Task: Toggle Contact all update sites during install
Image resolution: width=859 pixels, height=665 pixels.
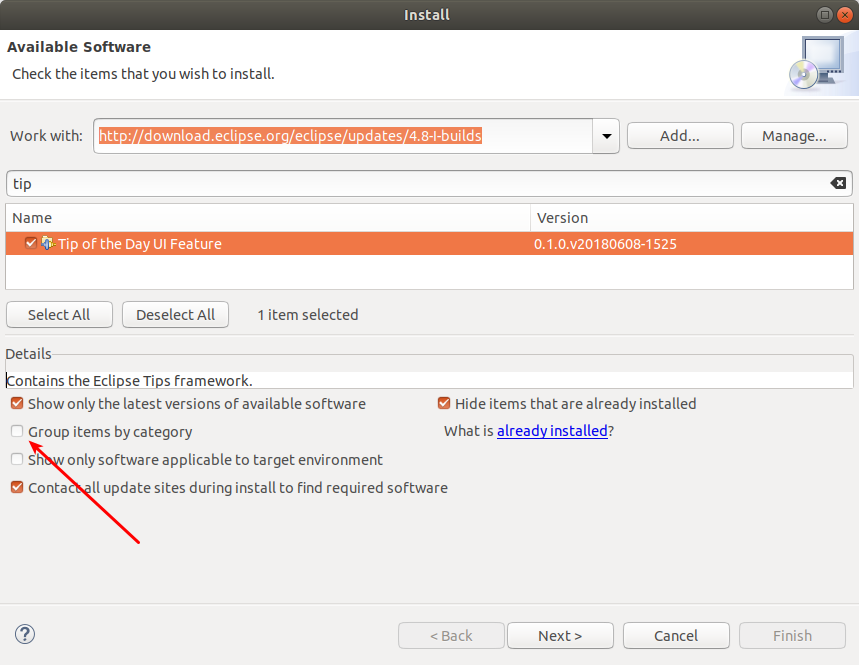Action: coord(17,487)
